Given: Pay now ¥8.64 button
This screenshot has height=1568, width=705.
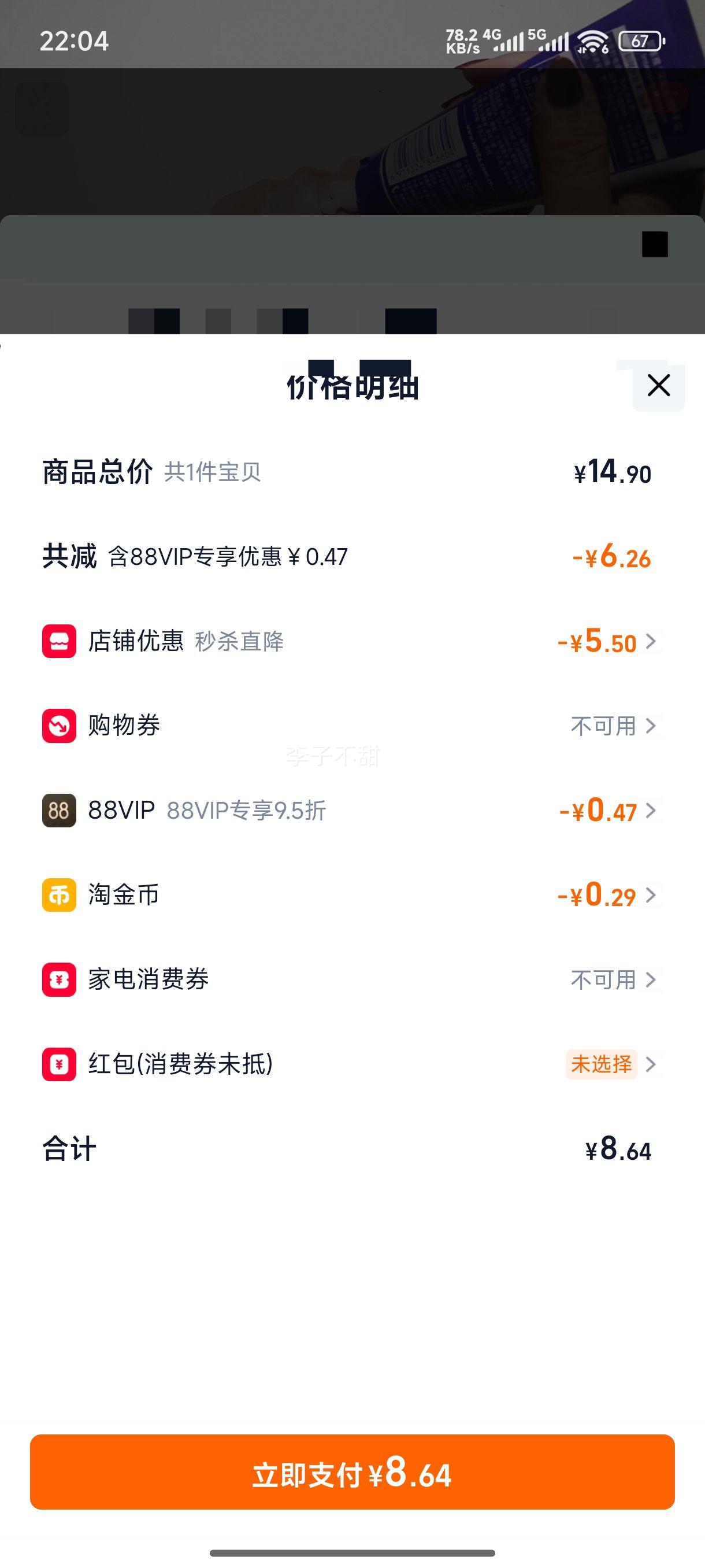Looking at the screenshot, I should point(352,1472).
